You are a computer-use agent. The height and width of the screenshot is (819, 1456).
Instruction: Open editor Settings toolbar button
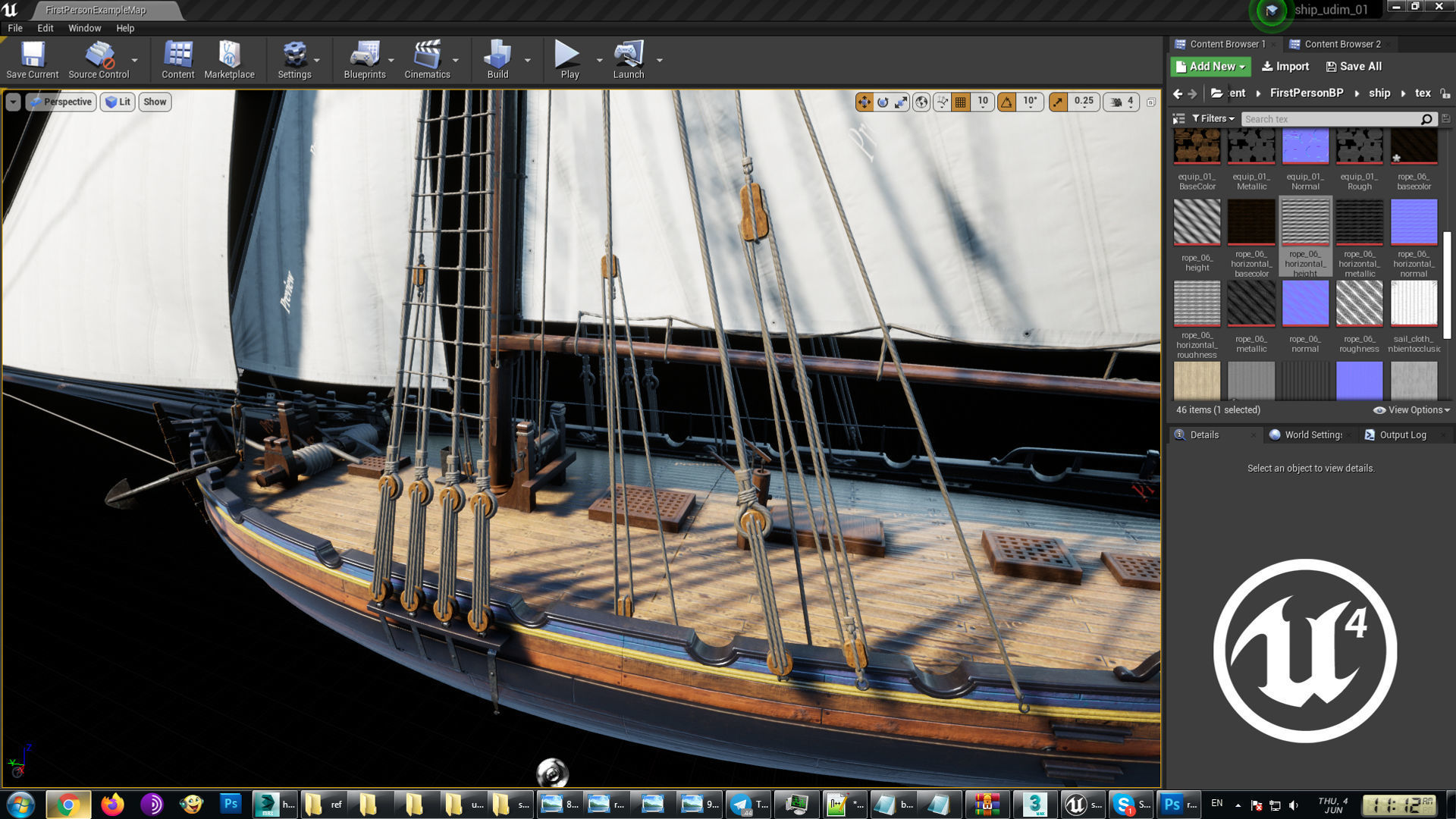294,60
